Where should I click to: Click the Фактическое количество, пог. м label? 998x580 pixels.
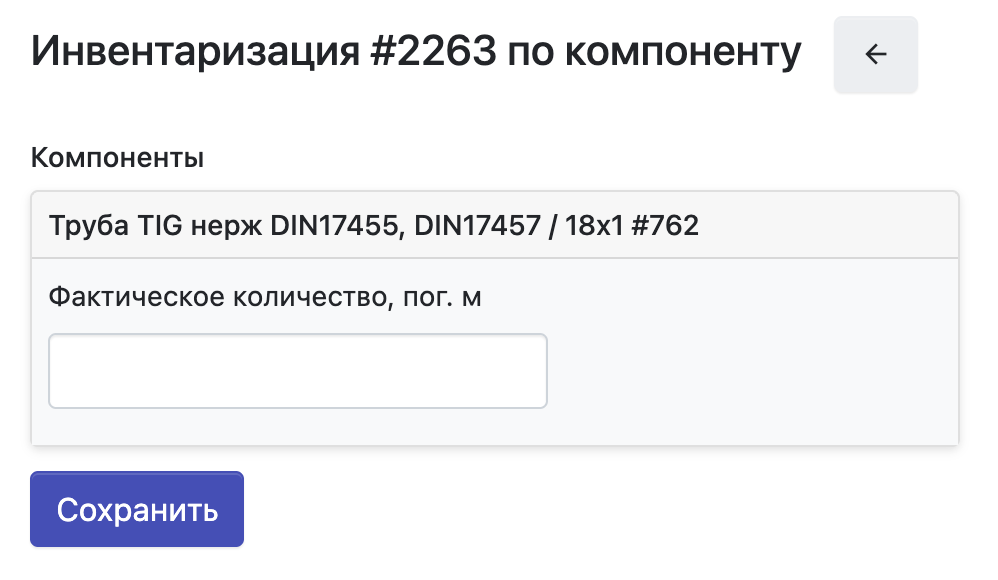(x=265, y=297)
